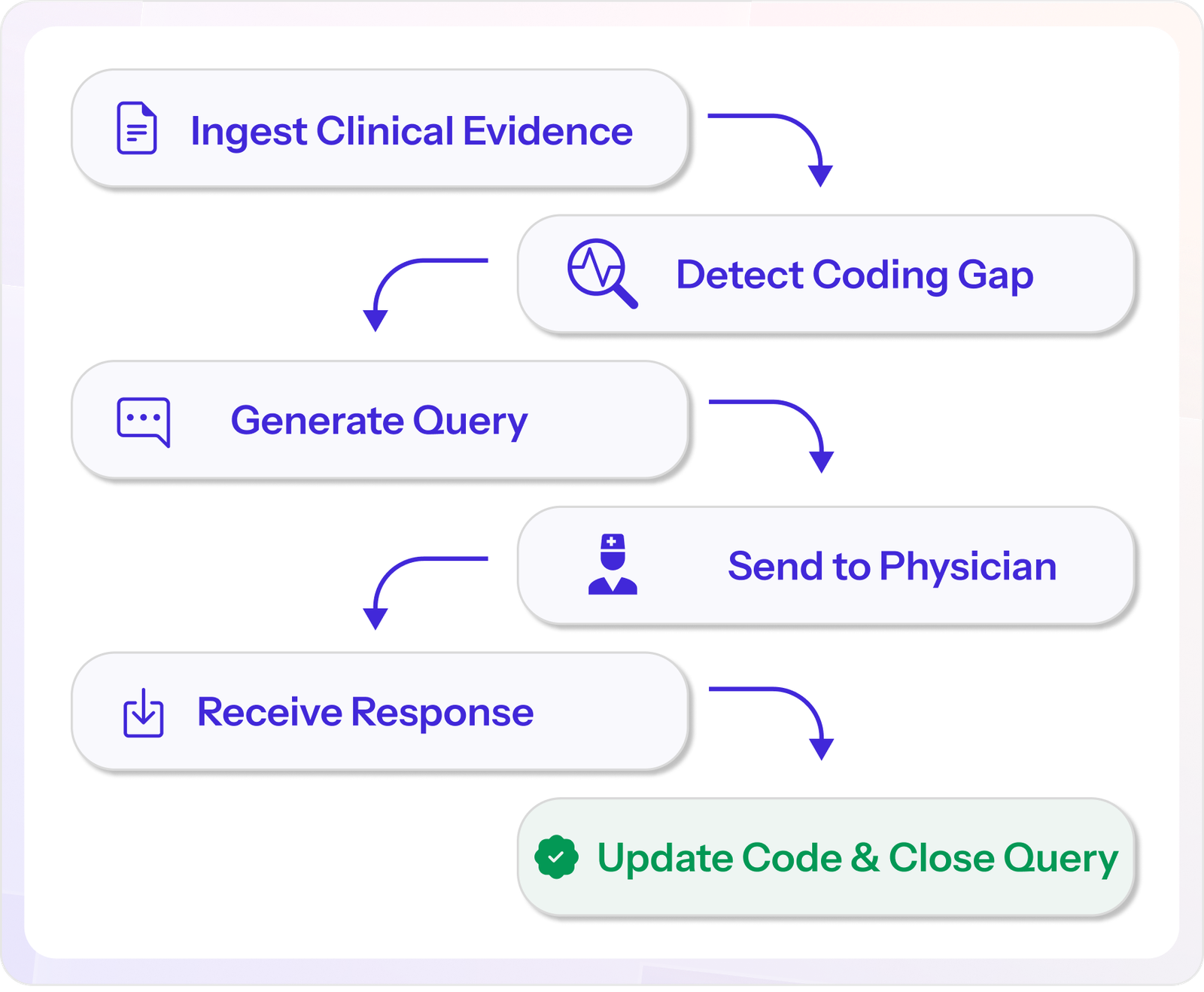
Task: Click arrow from Receive Response to Update Code
Action: [x=771, y=723]
